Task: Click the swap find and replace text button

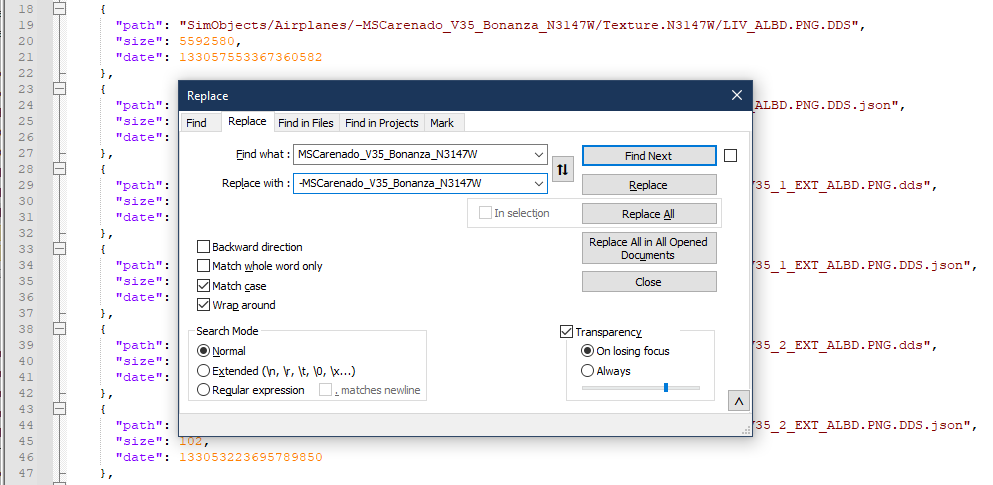Action: click(562, 169)
